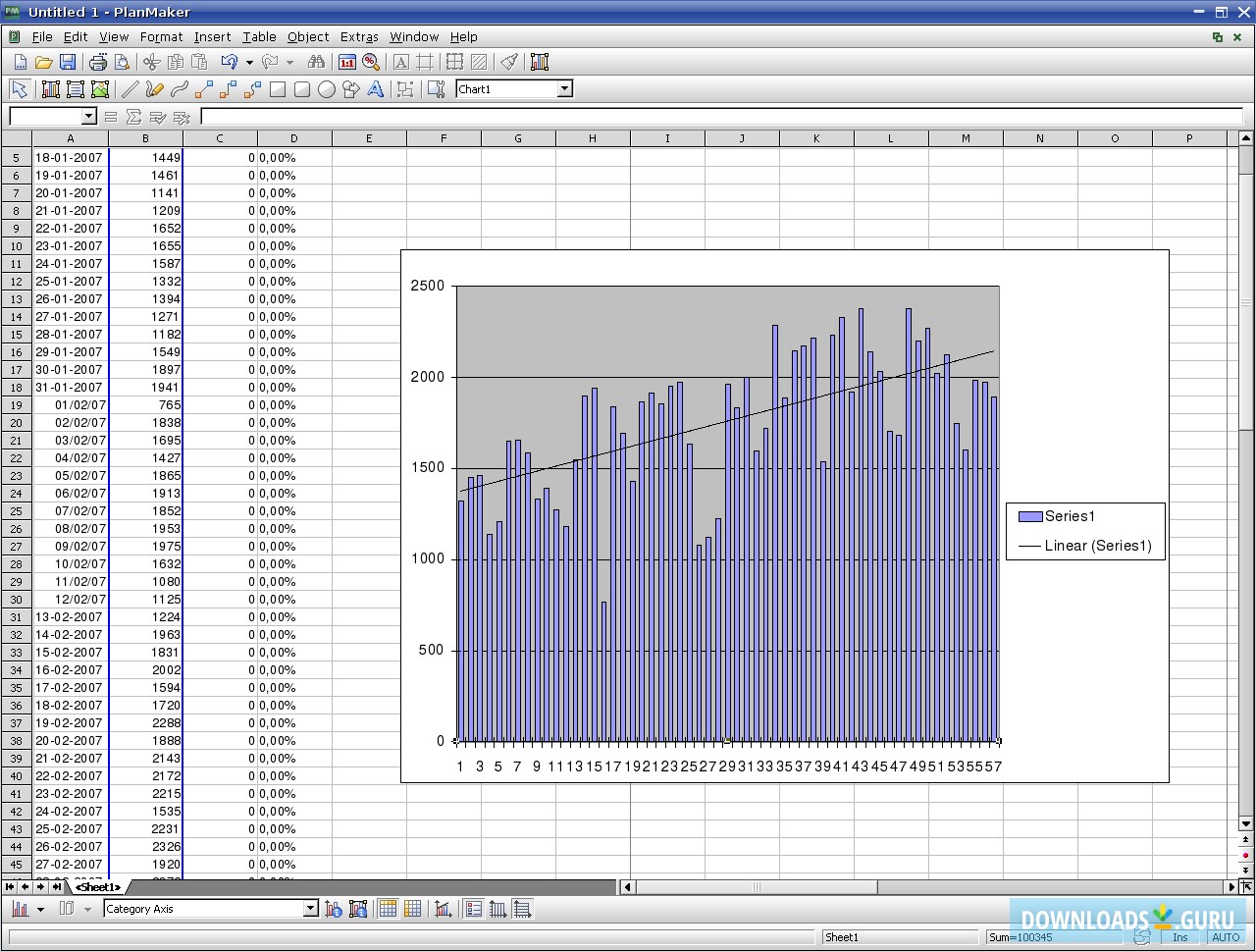Open the Category Axis dropdown
1256x952 pixels.
pyautogui.click(x=310, y=908)
